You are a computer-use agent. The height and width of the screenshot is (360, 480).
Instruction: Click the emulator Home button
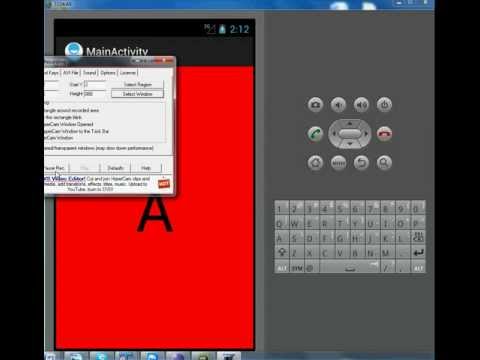tap(315, 163)
